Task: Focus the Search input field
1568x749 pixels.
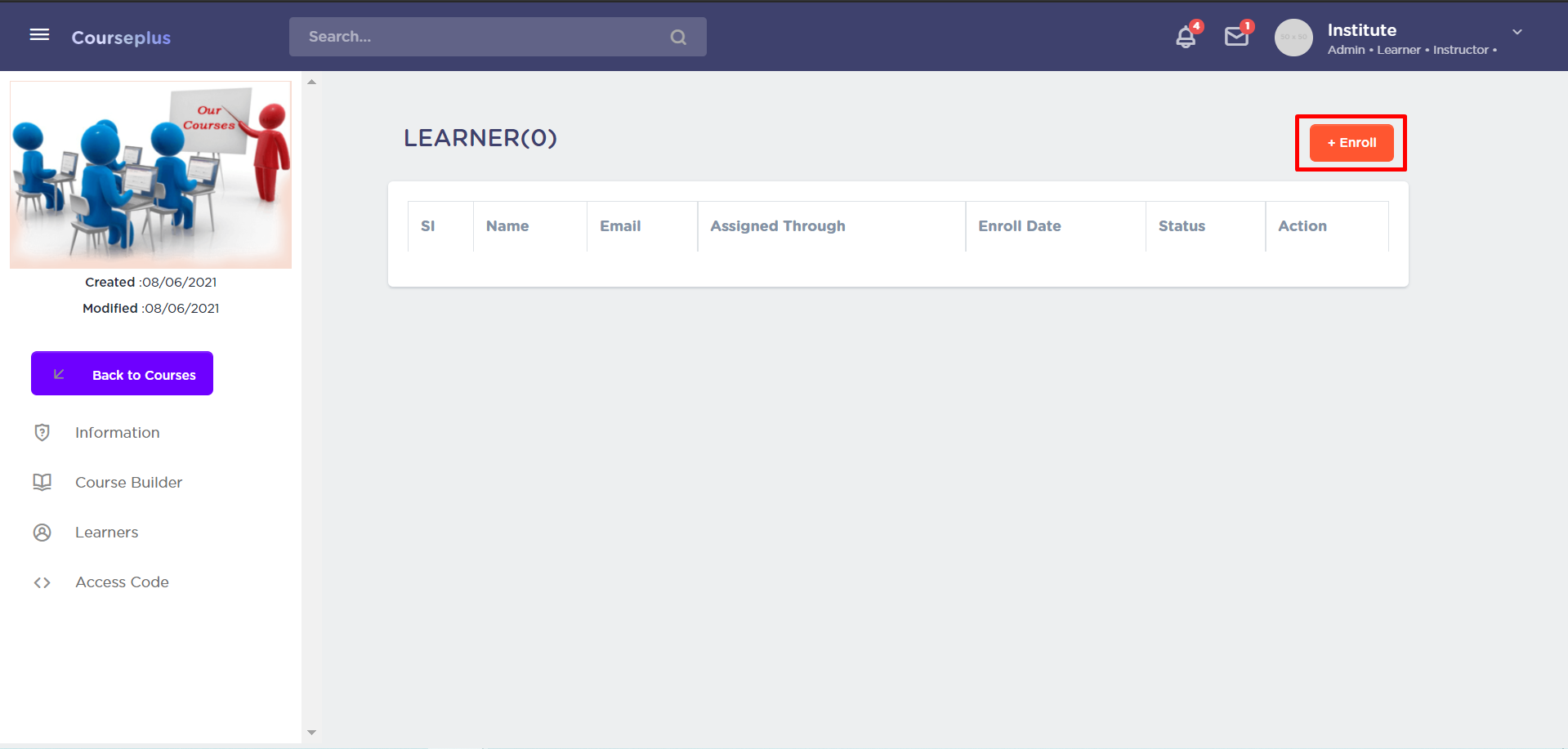Action: (x=482, y=37)
